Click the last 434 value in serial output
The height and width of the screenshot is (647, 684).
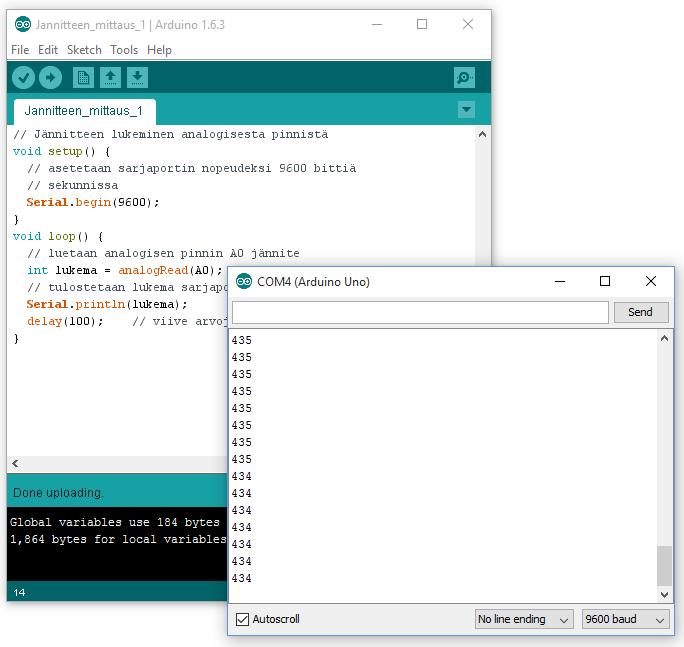point(242,579)
